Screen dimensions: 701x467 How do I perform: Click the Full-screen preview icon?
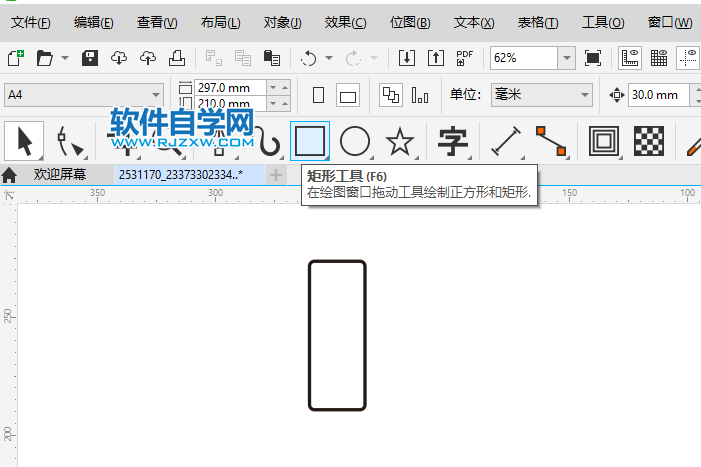tap(593, 58)
